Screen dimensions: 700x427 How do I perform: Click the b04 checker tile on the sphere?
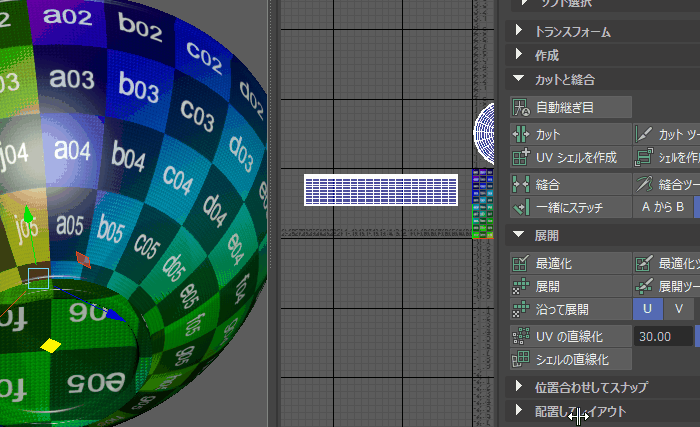click(x=128, y=155)
